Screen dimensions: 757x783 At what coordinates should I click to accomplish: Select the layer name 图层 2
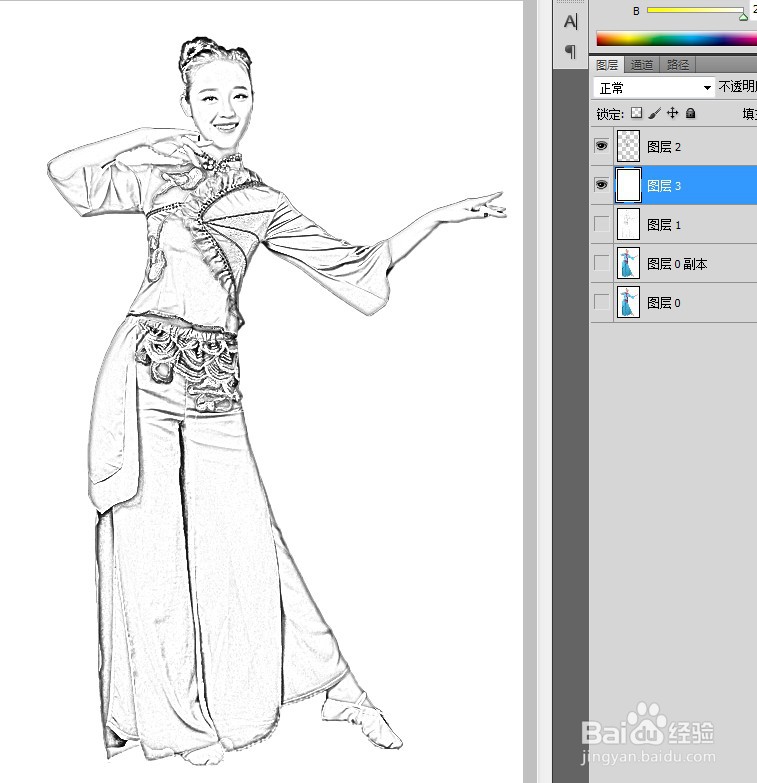pos(664,147)
